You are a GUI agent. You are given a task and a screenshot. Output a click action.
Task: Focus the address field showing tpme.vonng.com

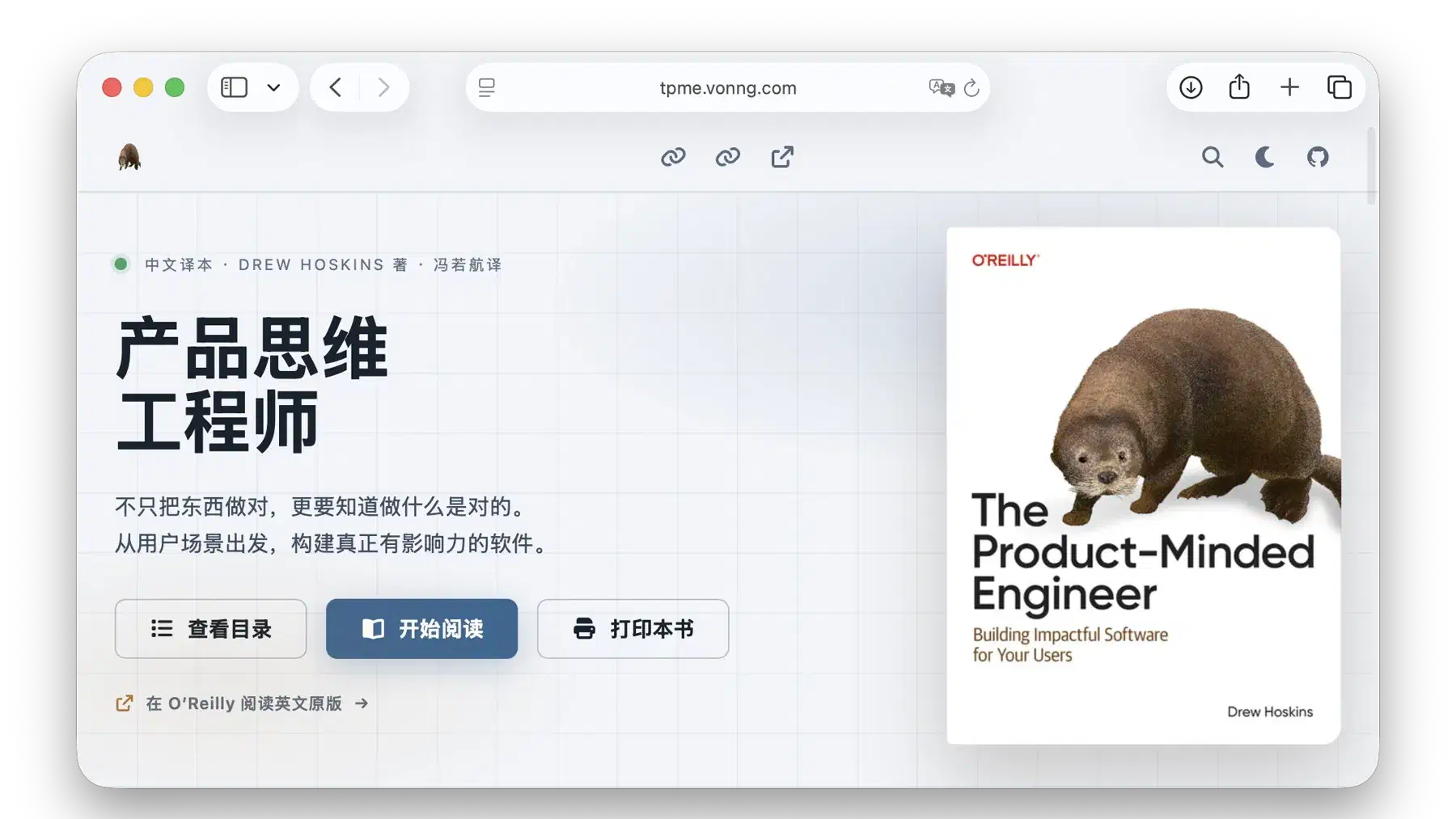click(x=727, y=87)
